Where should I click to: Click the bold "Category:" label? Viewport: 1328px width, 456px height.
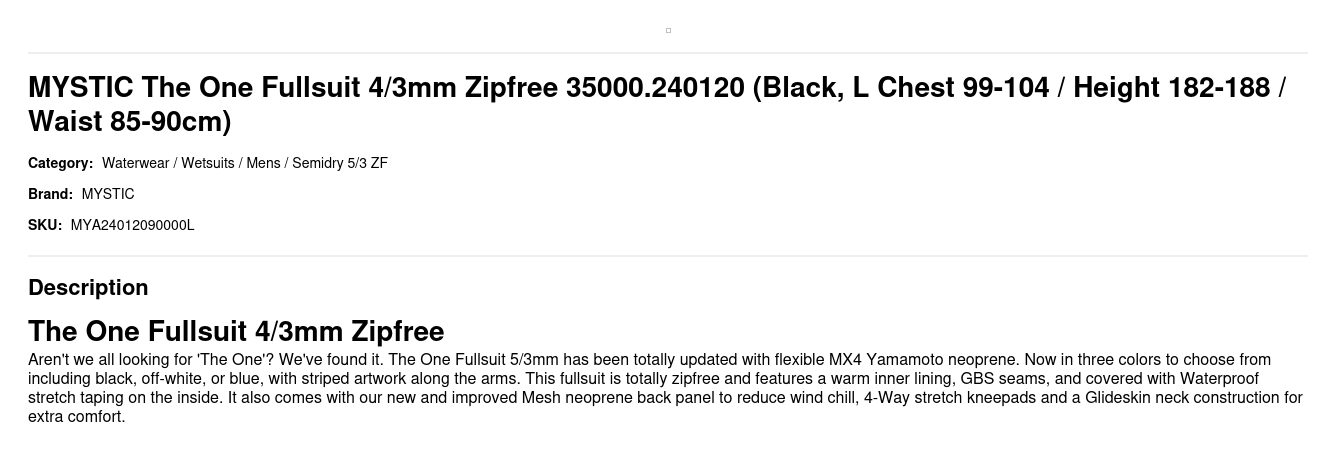pos(60,163)
